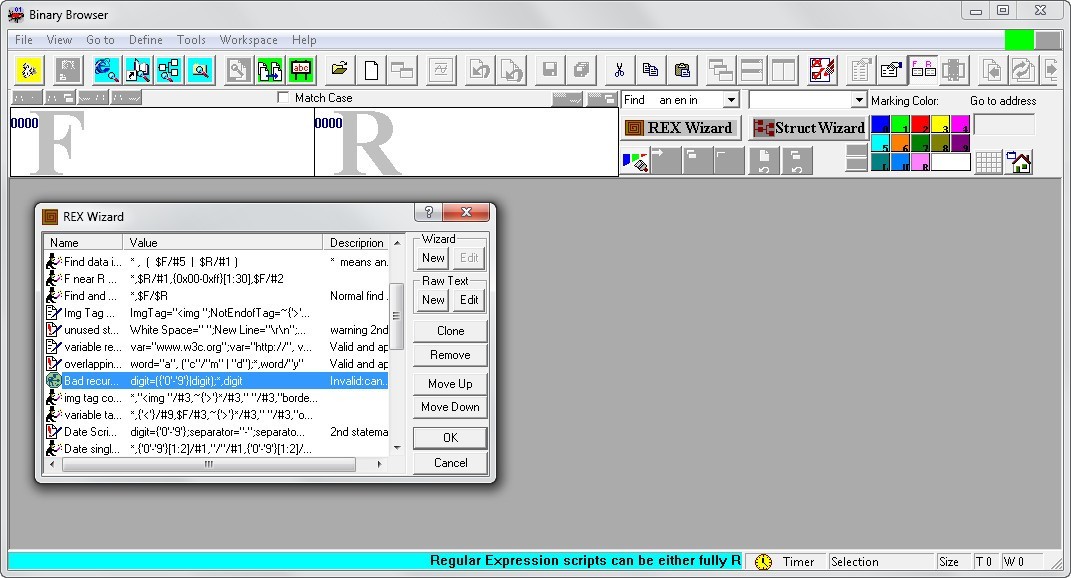Image resolution: width=1071 pixels, height=578 pixels.
Task: Select the 'Date Scri...' list row
Action: pyautogui.click(x=217, y=432)
